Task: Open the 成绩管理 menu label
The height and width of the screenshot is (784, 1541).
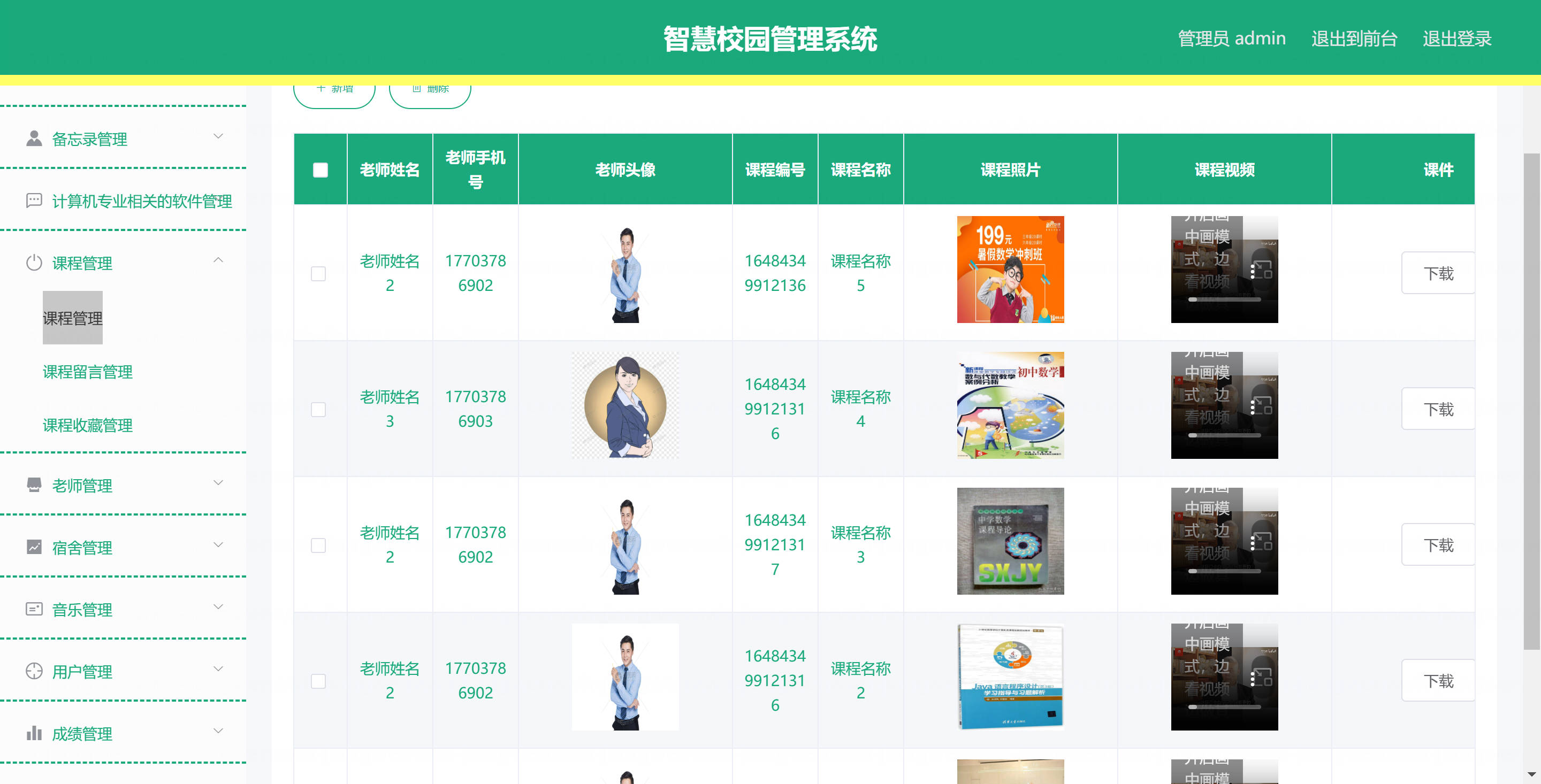Action: pyautogui.click(x=82, y=734)
